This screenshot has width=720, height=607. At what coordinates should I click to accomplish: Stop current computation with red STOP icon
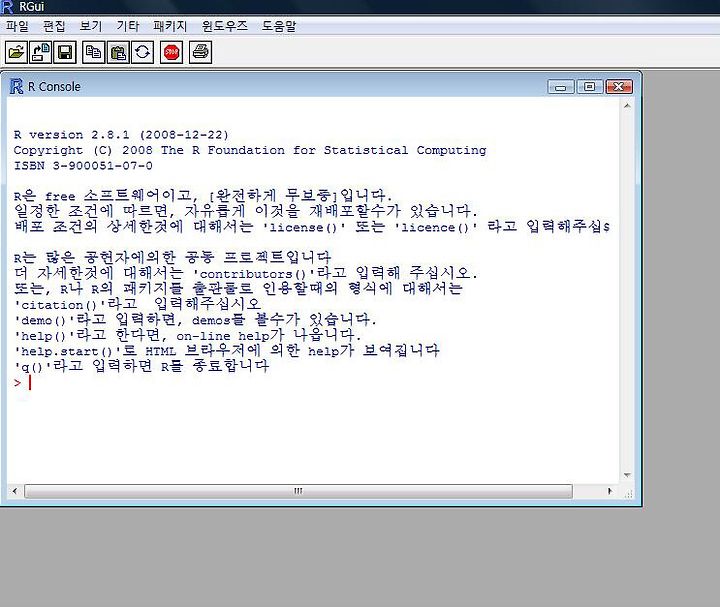(171, 52)
